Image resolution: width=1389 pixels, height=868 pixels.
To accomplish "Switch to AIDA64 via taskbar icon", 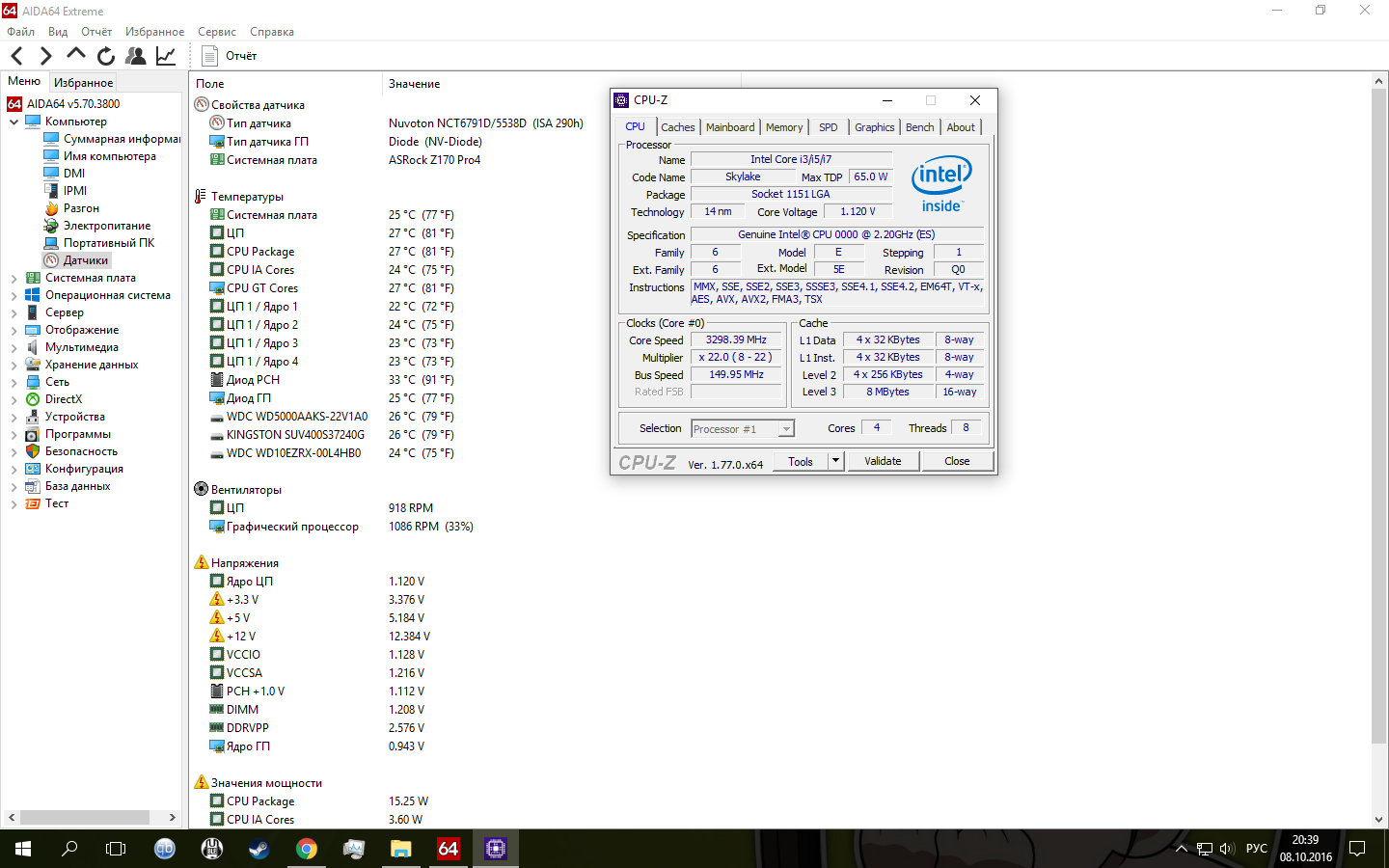I will coord(449,849).
